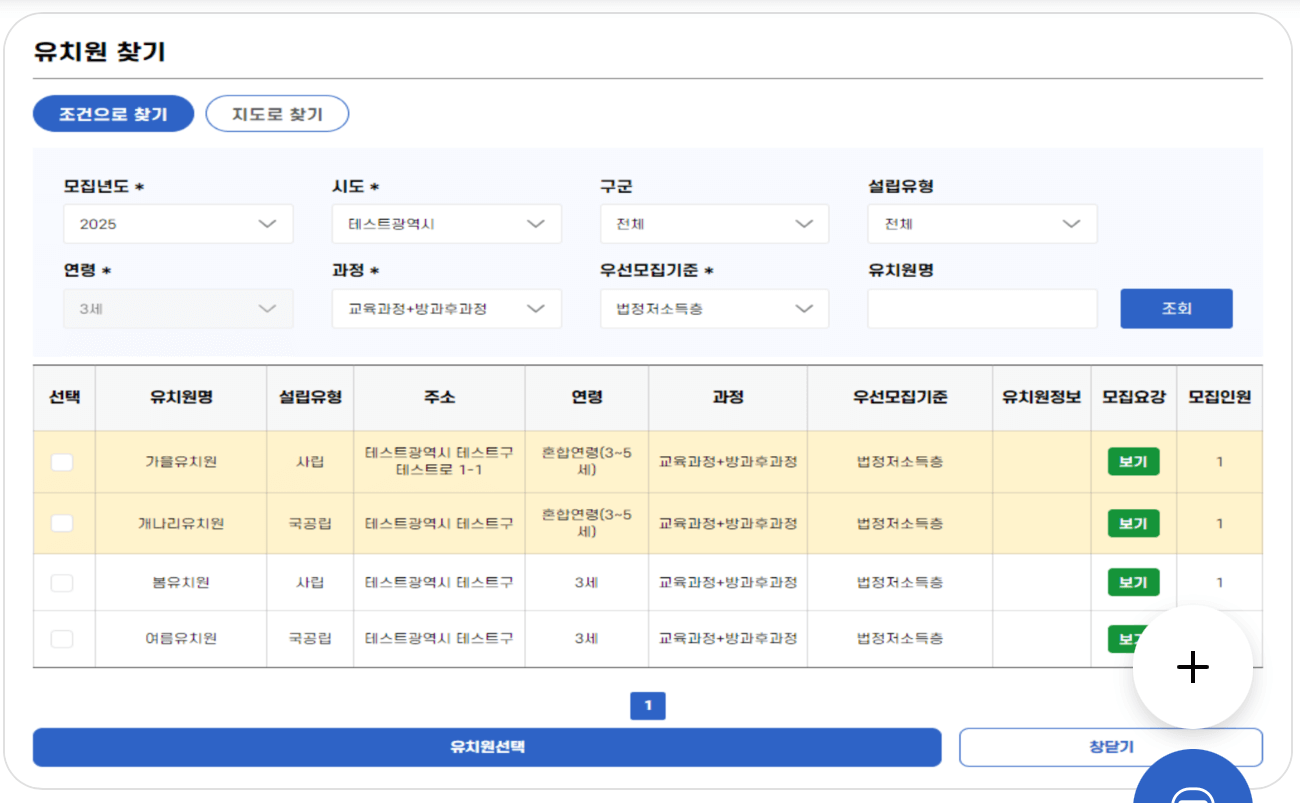Viewport: 1300px width, 803px height.
Task: Click the 여름유치원 name cell
Action: 181,638
